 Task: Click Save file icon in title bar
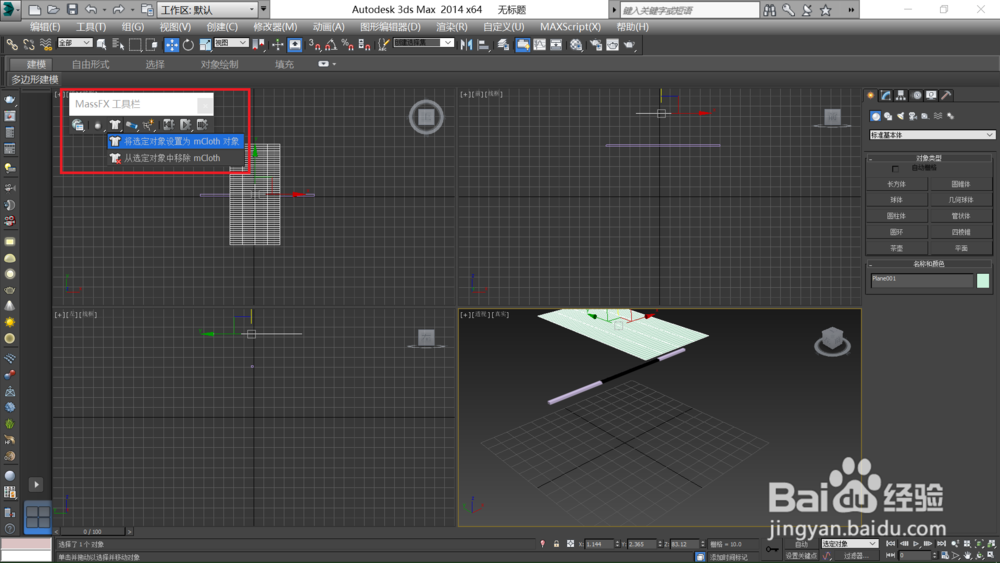click(71, 10)
